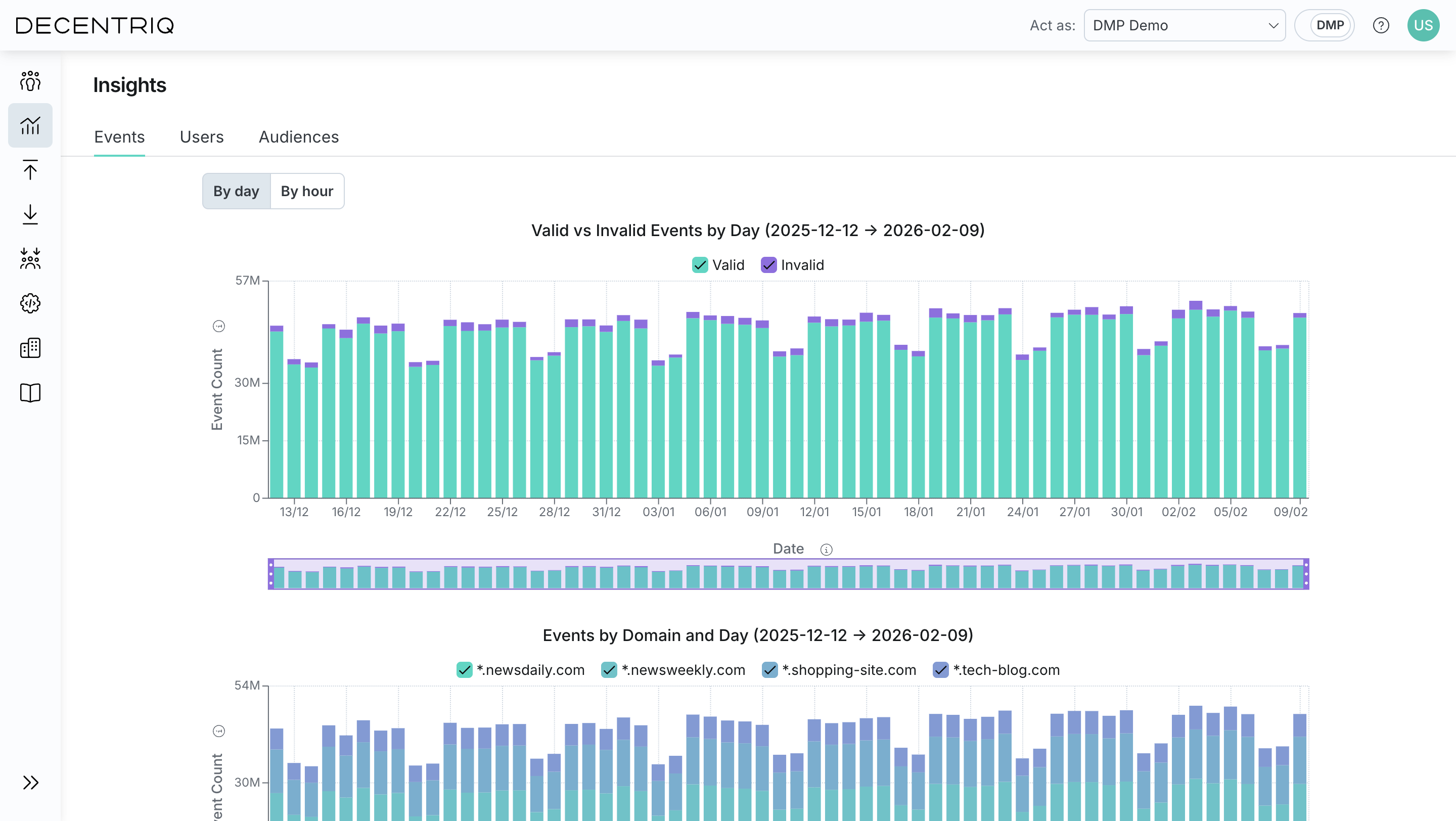The height and width of the screenshot is (821, 1456).
Task: Click the middle of the date range brush
Action: (789, 574)
